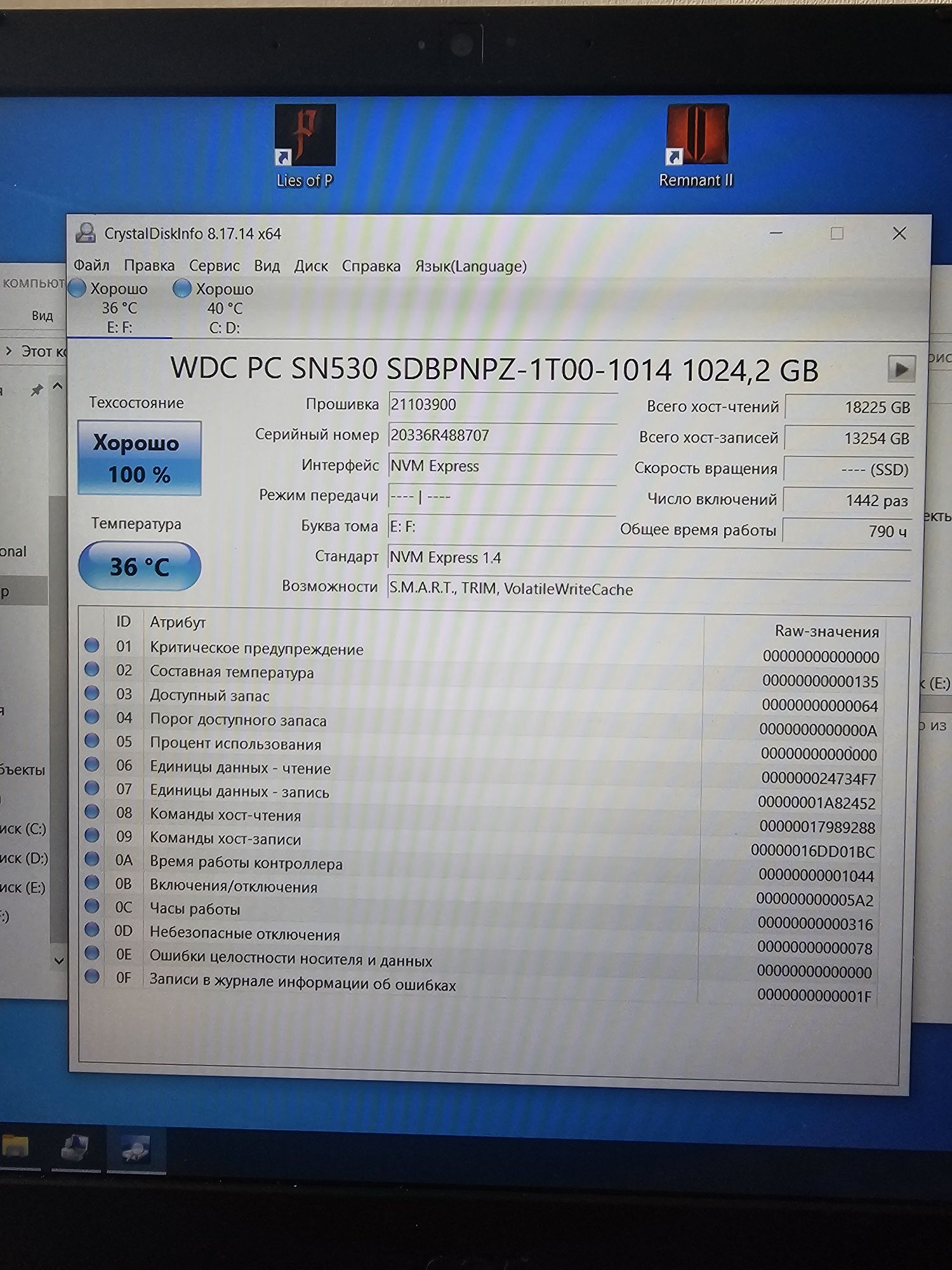This screenshot has width=952, height=1270.
Task: Click the Прошивка field 21103900
Action: point(502,405)
